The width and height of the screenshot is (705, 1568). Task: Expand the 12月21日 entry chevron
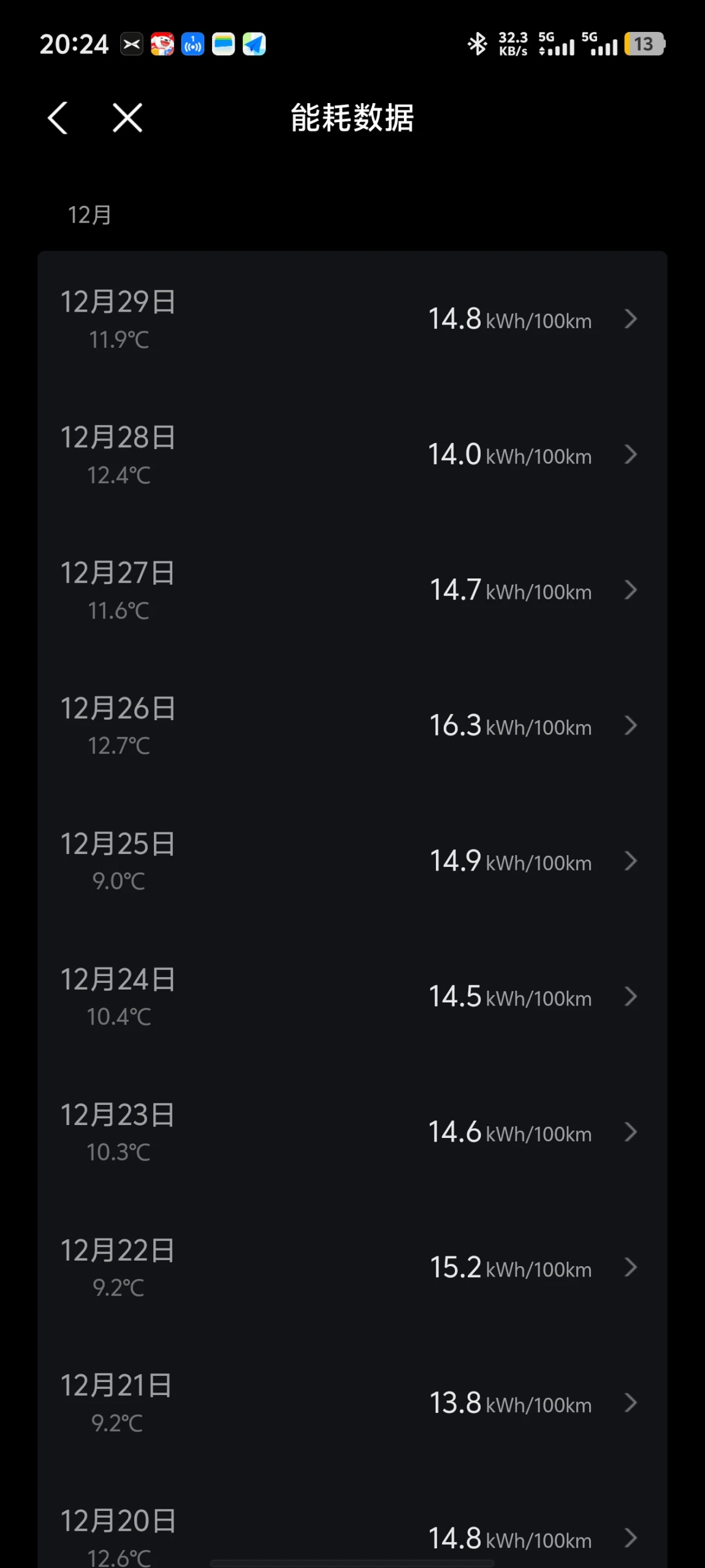pos(630,1403)
